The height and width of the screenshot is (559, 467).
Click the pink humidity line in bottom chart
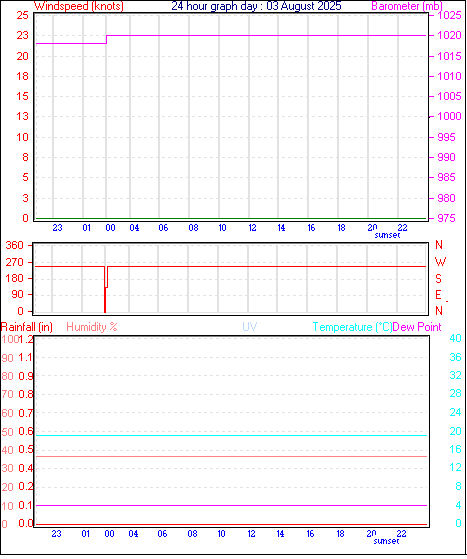231,456
